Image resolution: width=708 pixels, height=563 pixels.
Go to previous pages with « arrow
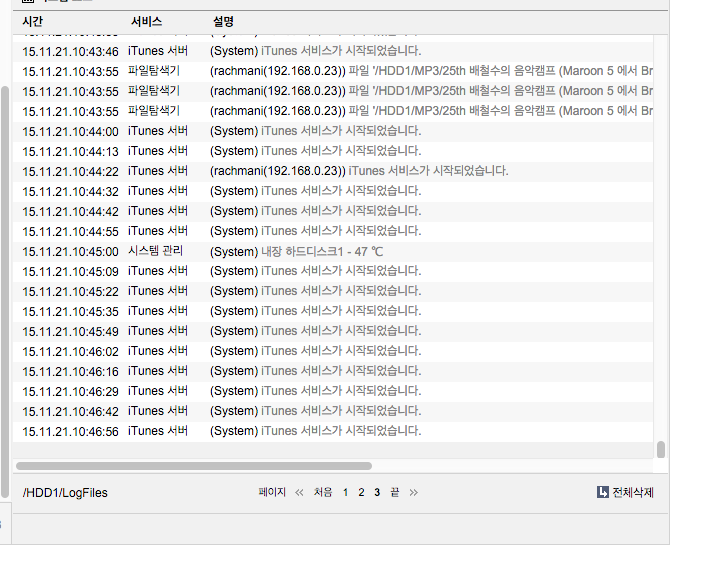tap(299, 493)
